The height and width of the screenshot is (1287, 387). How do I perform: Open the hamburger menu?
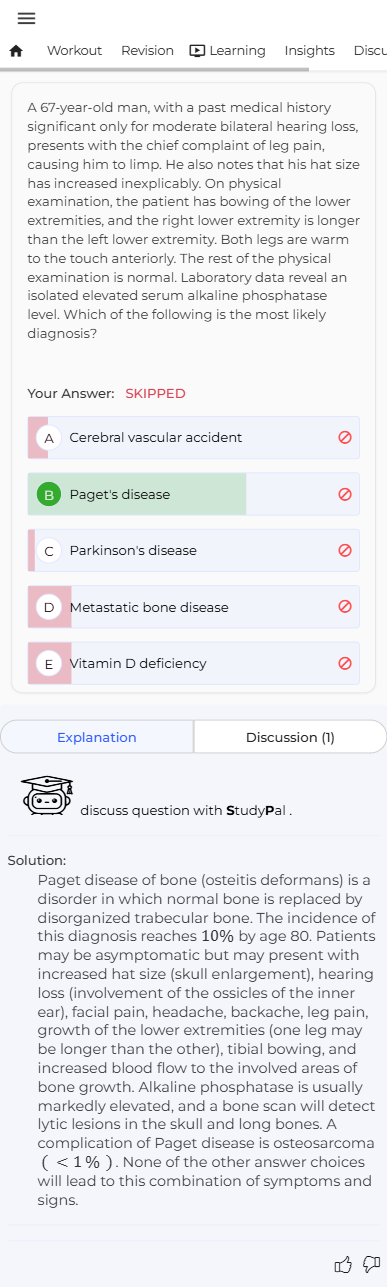[26, 19]
